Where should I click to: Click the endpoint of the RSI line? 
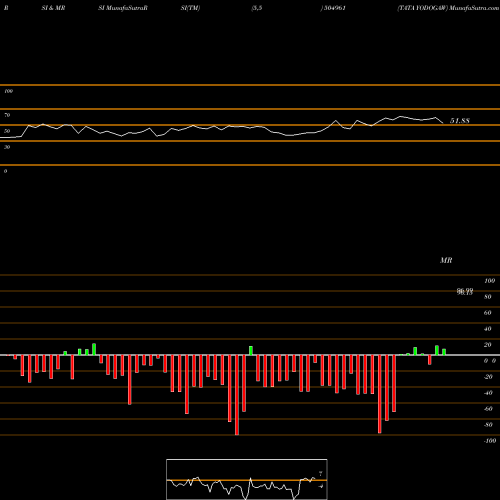click(443, 123)
